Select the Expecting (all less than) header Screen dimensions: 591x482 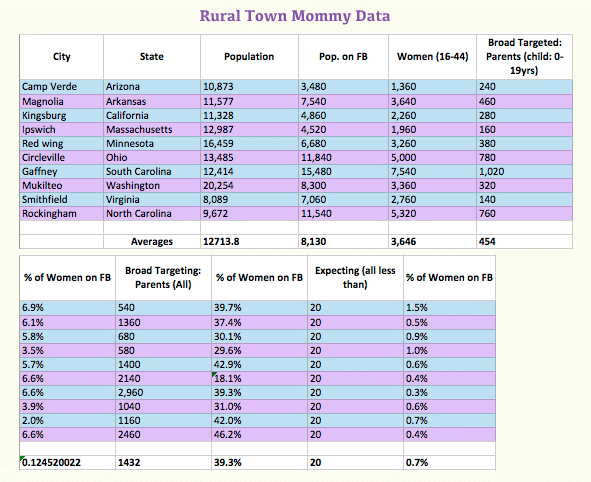355,278
